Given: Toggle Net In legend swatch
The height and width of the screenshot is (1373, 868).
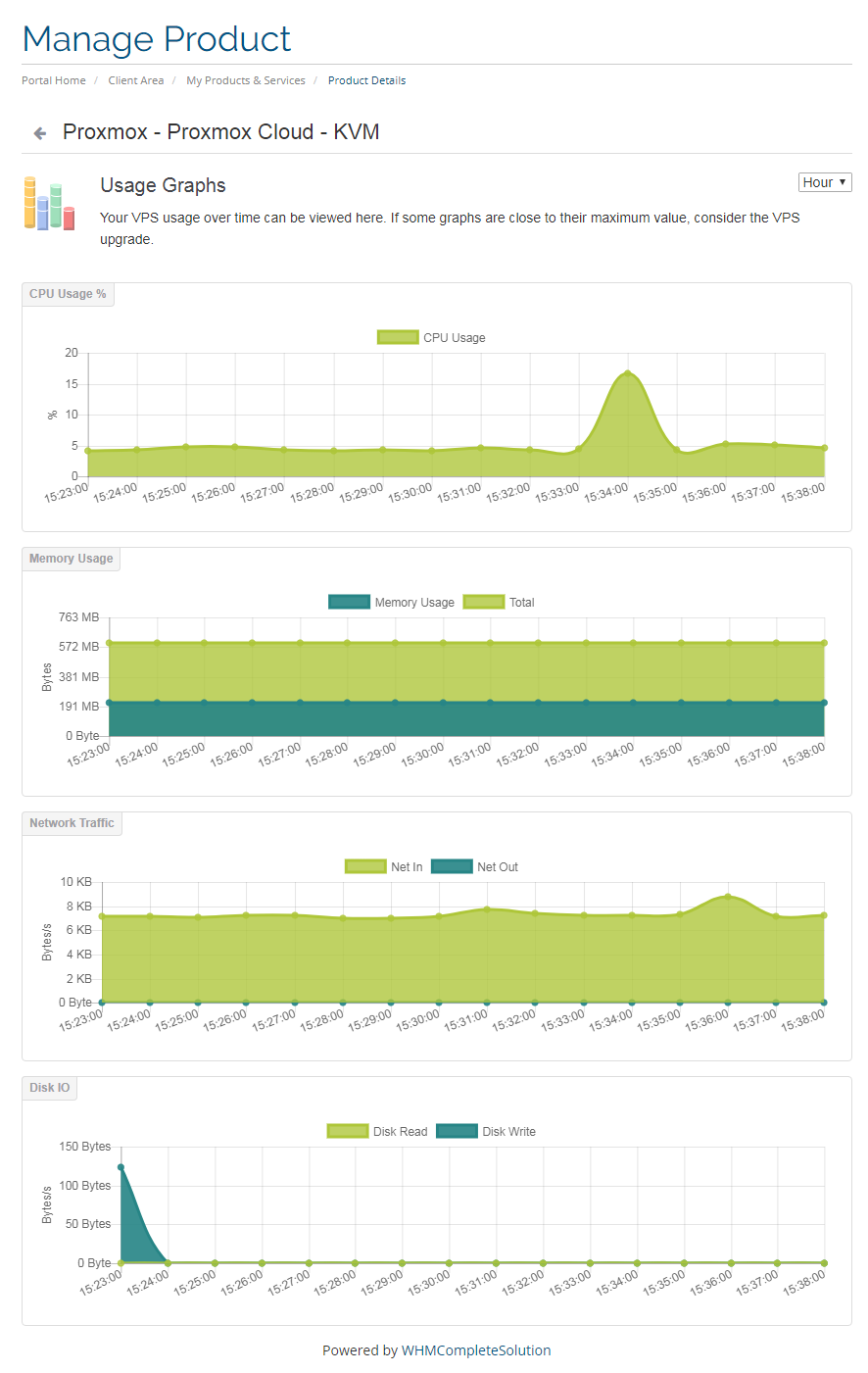Looking at the screenshot, I should click(365, 866).
